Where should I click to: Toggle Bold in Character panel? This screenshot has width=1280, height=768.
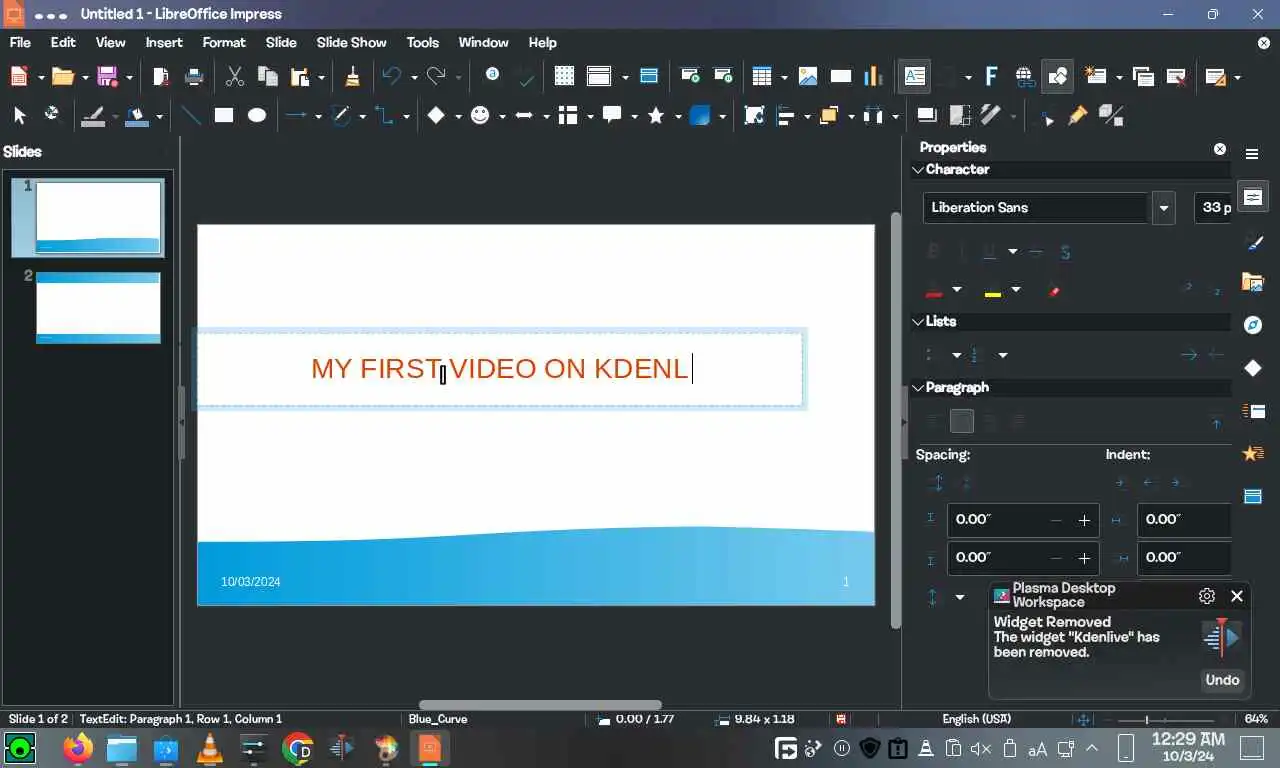point(934,252)
